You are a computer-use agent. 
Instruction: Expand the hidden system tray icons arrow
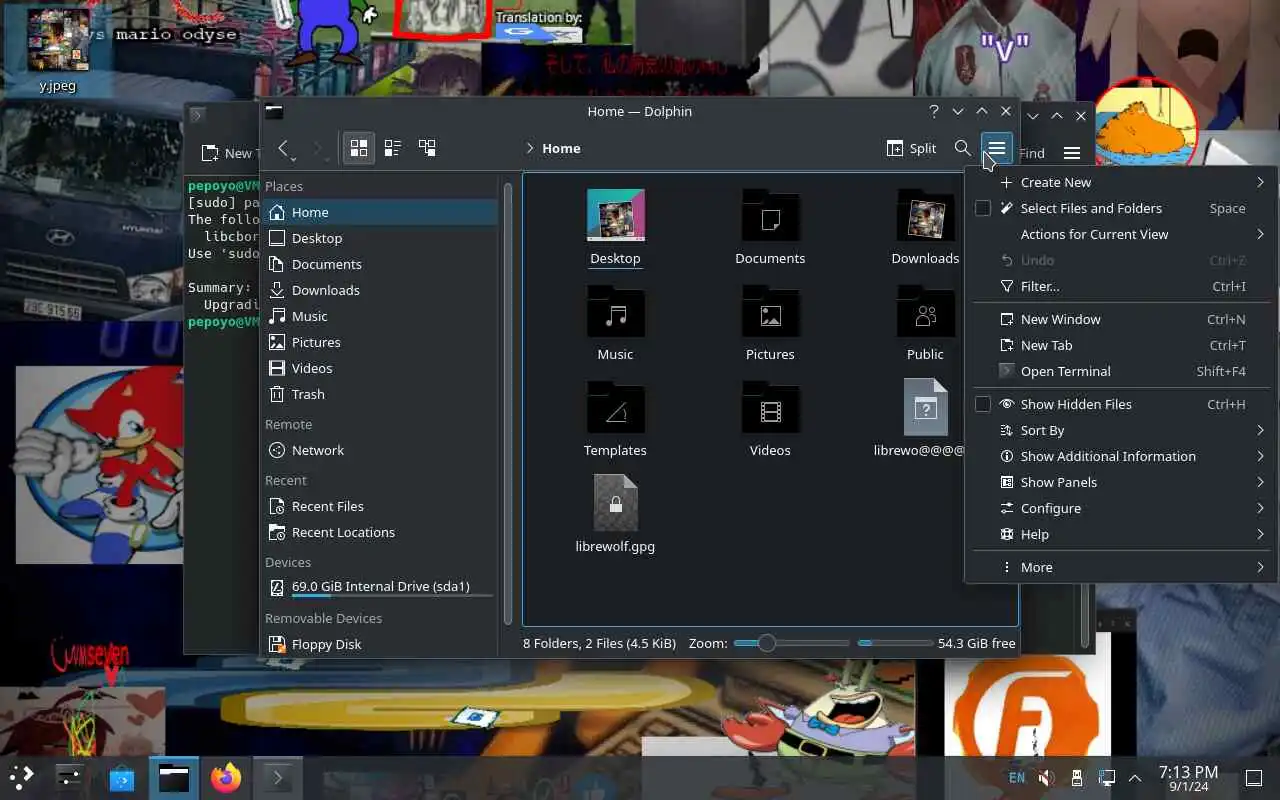coord(1135,777)
